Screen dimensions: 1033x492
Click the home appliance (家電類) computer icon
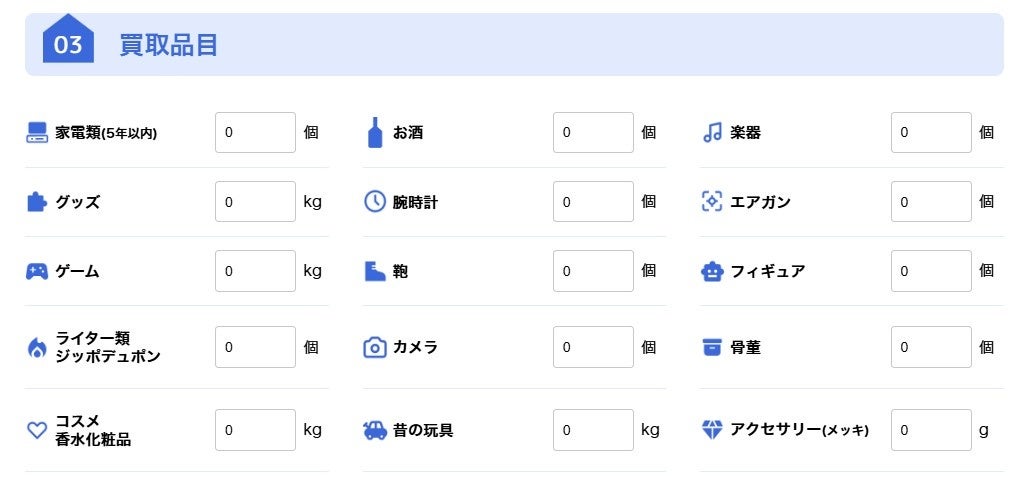pos(37,133)
